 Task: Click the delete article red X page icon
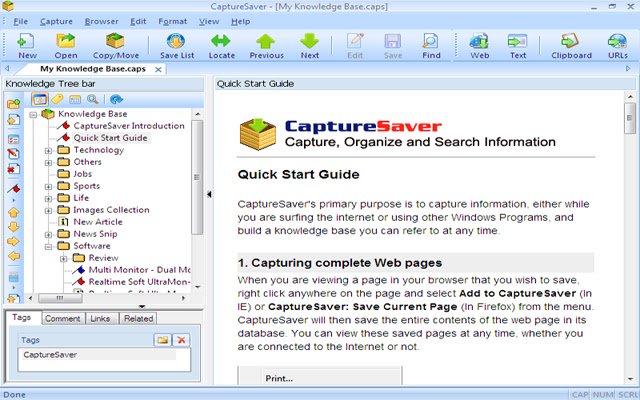13,169
